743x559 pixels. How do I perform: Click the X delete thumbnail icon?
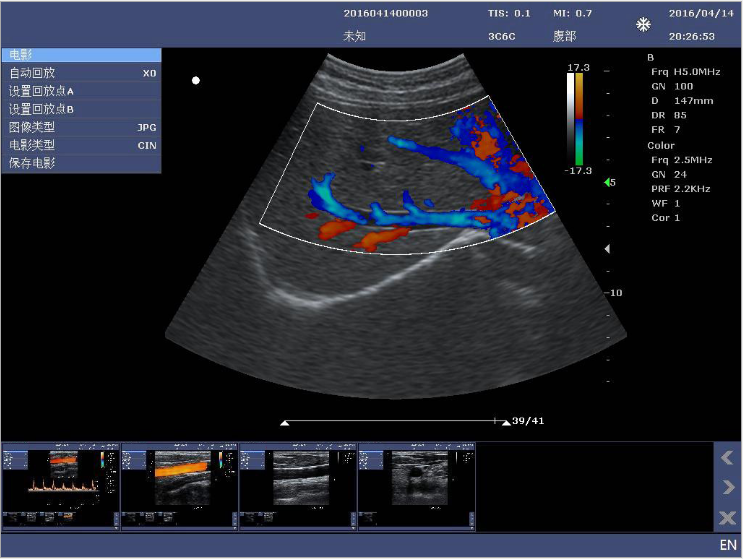coord(727,518)
